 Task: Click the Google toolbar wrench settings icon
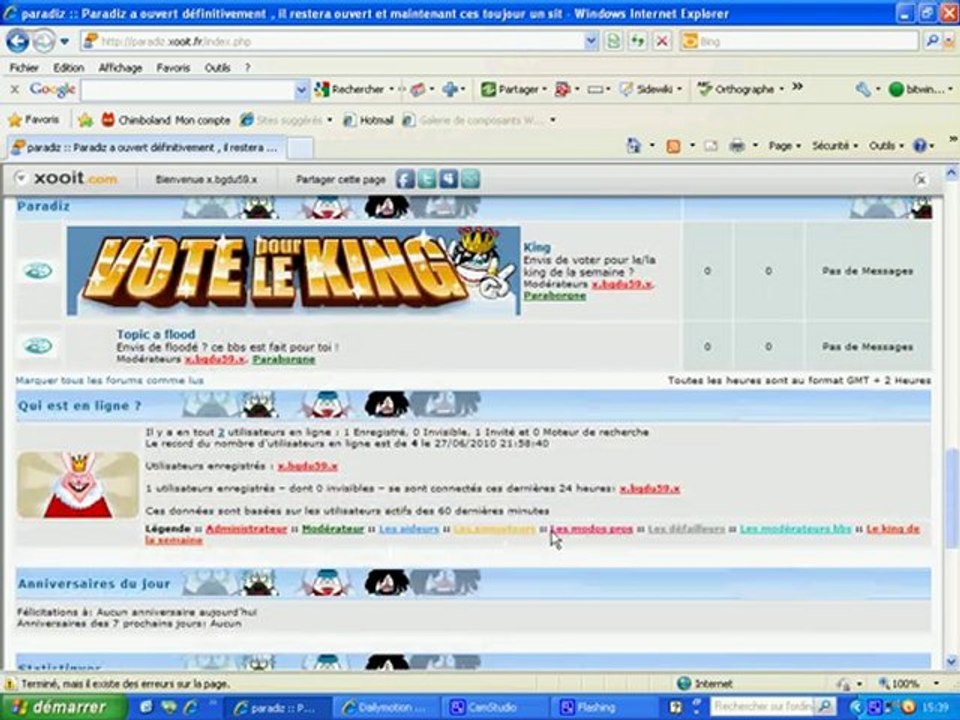point(863,89)
